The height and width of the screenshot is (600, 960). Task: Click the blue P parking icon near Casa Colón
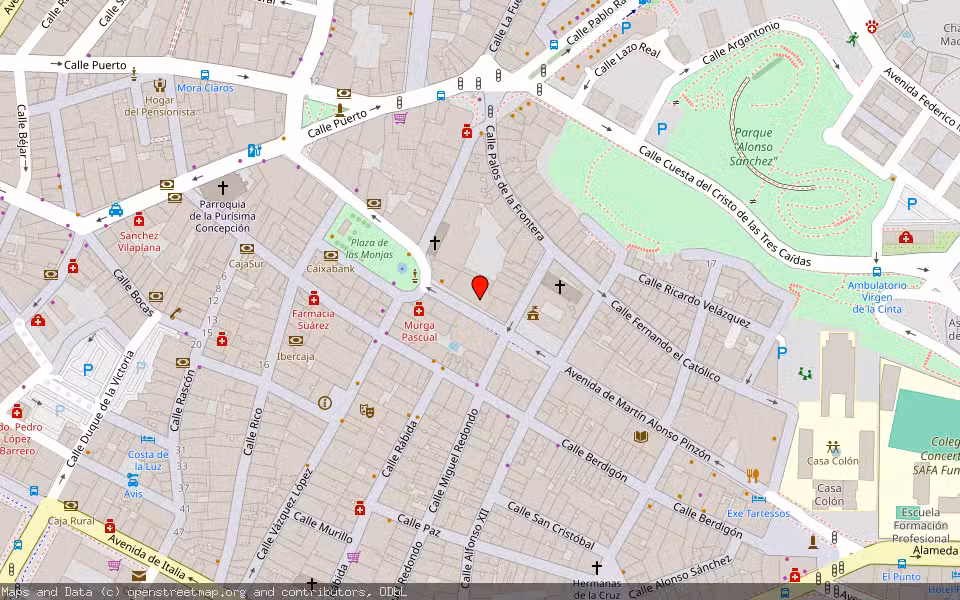(780, 351)
